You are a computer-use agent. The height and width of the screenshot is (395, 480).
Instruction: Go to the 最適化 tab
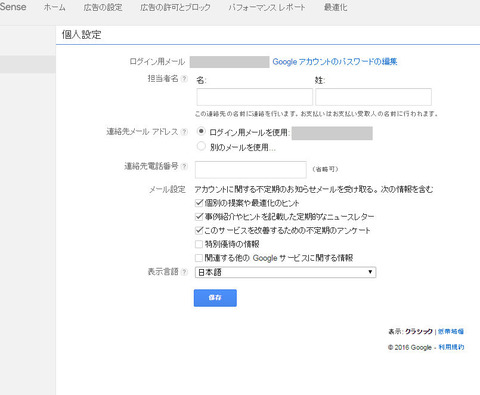point(335,7)
